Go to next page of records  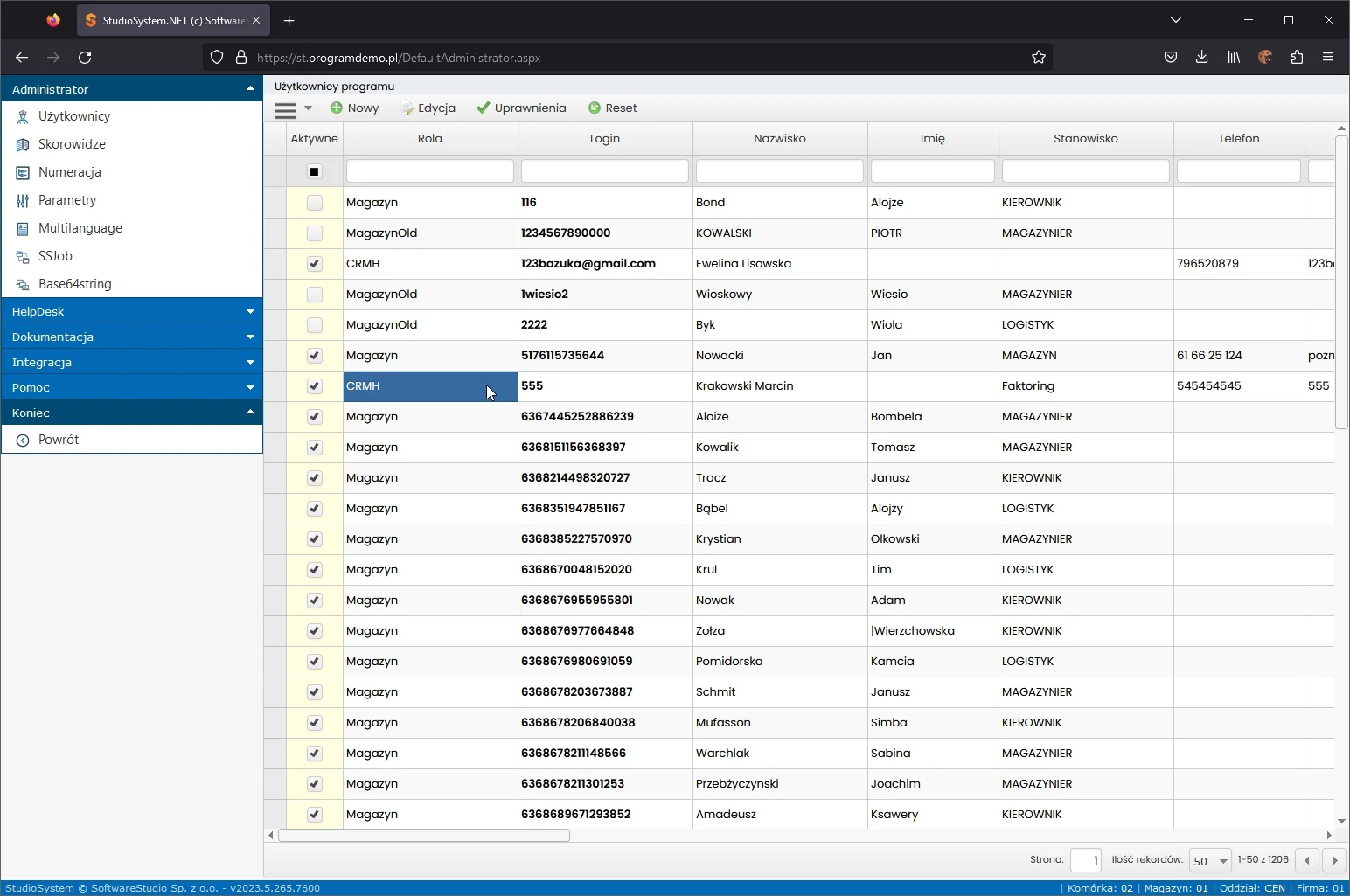(x=1334, y=860)
